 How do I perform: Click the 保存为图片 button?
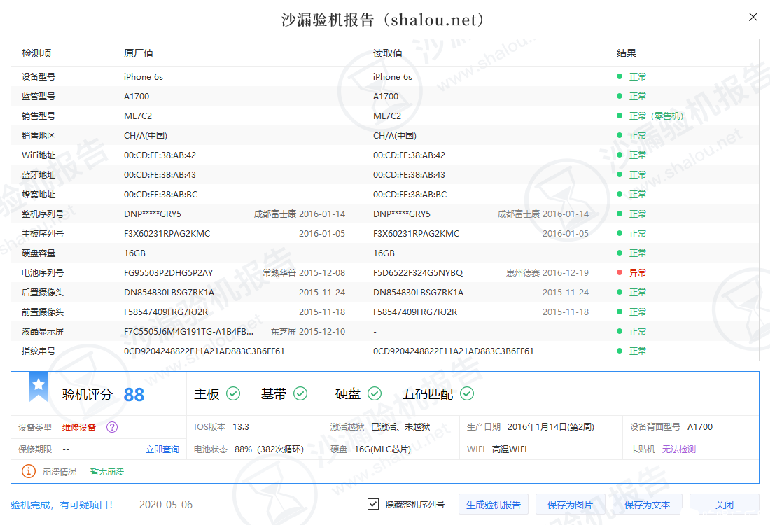click(570, 504)
